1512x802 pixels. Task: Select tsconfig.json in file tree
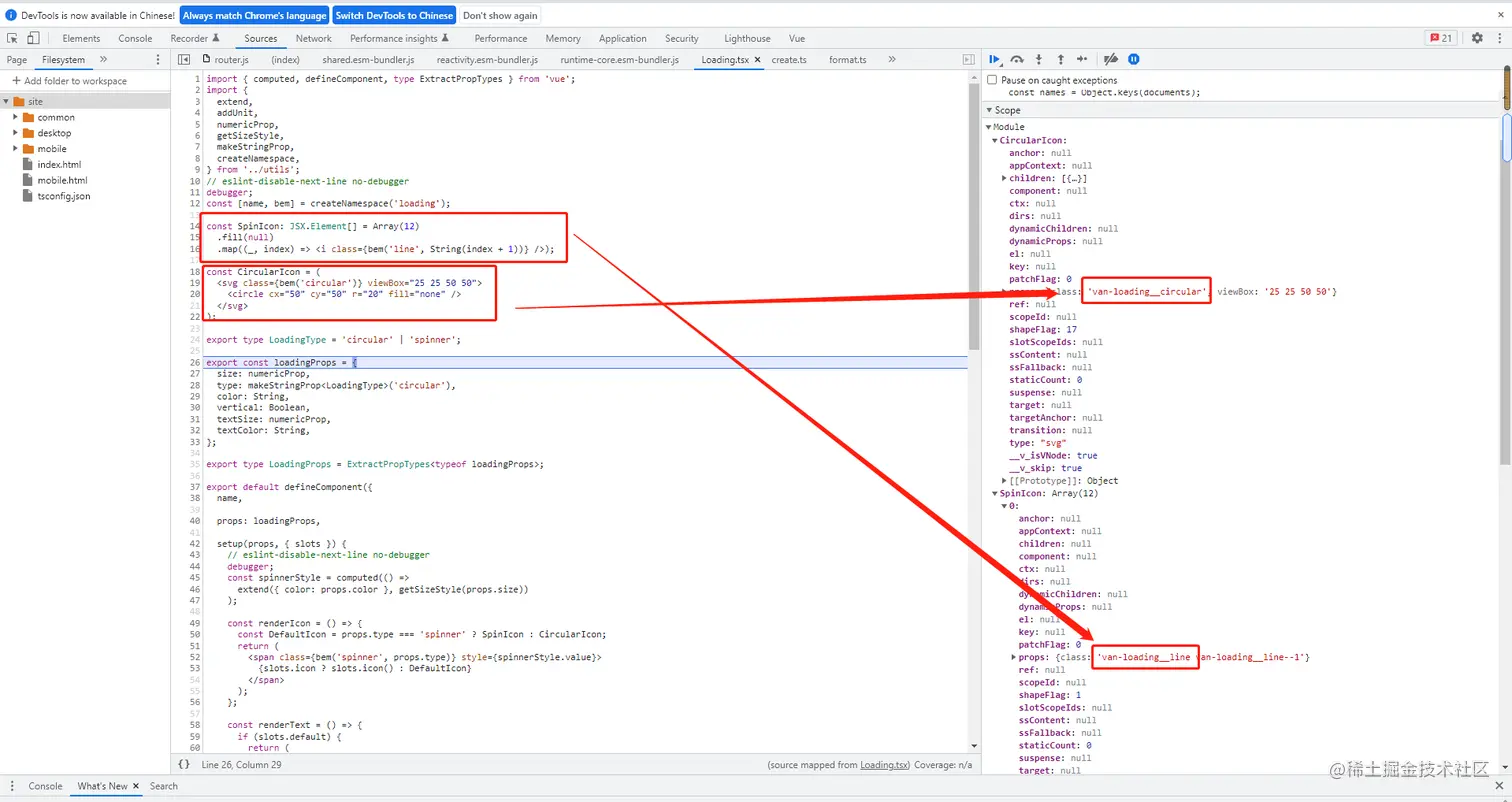[x=63, y=196]
